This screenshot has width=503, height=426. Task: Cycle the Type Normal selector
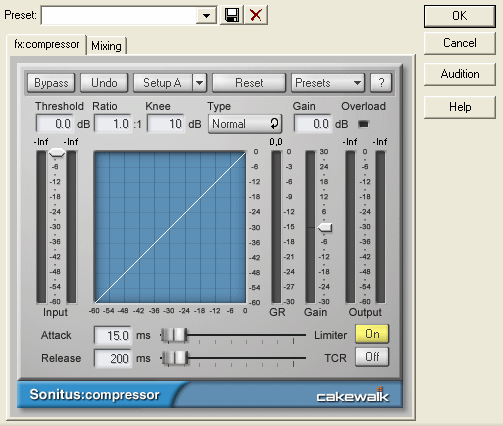click(x=245, y=124)
